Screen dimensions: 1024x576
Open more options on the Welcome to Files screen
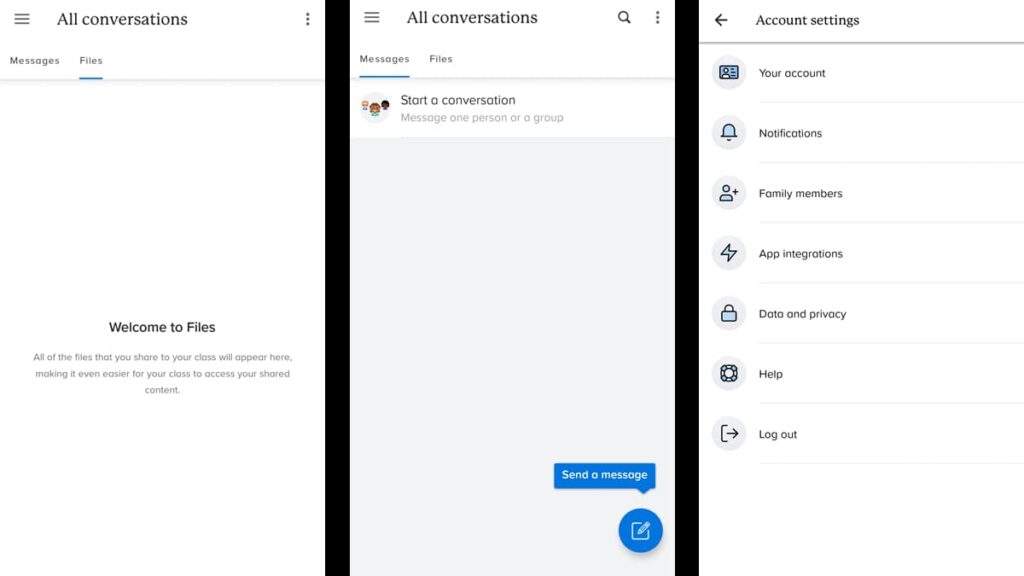point(307,19)
